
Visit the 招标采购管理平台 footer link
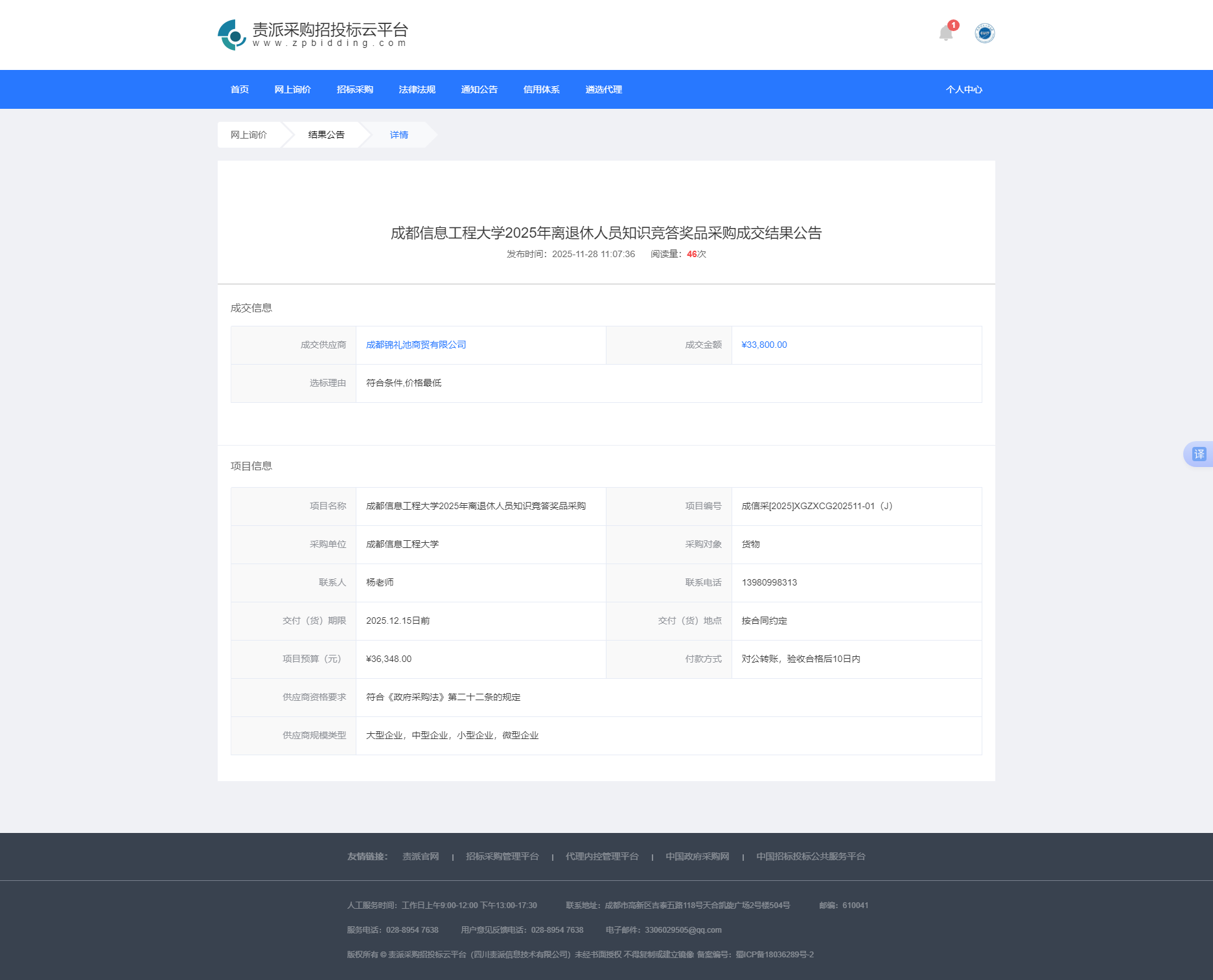(x=502, y=856)
